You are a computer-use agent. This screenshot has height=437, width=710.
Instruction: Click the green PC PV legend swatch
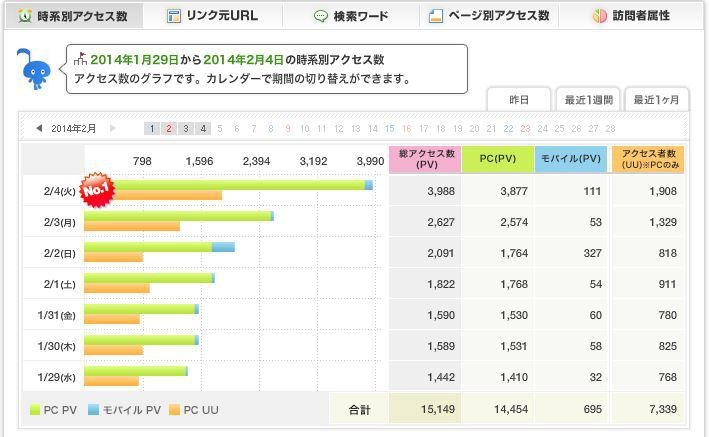(x=35, y=411)
